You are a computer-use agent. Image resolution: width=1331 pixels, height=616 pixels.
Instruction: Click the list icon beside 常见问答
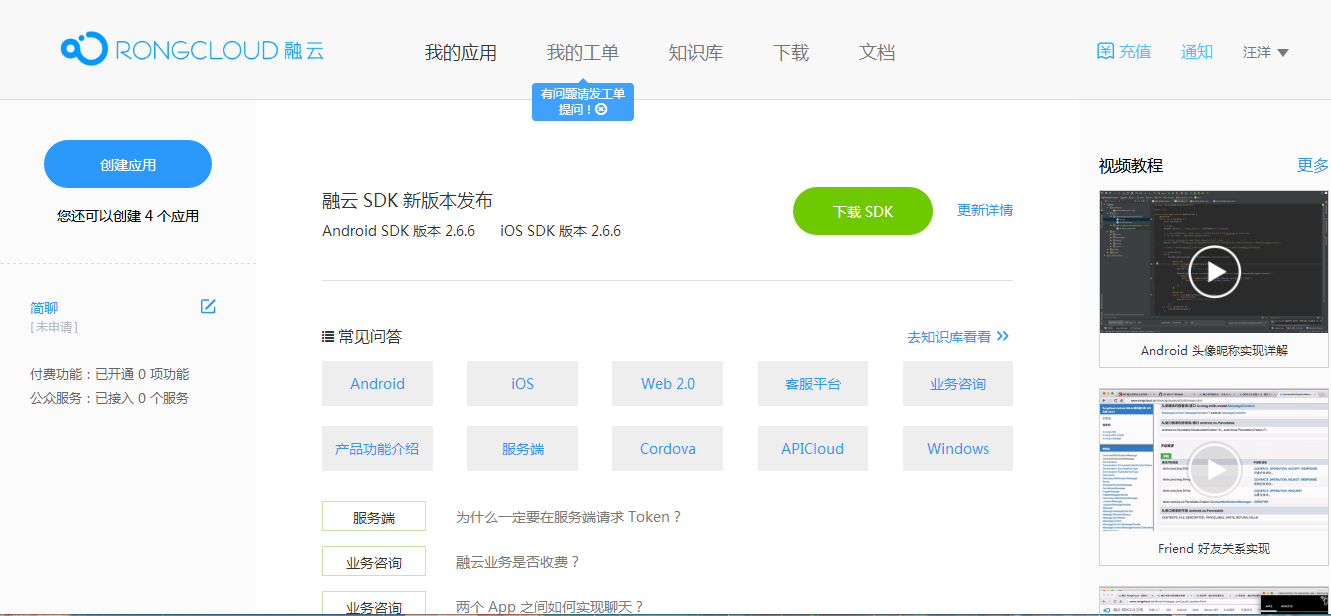coord(328,337)
